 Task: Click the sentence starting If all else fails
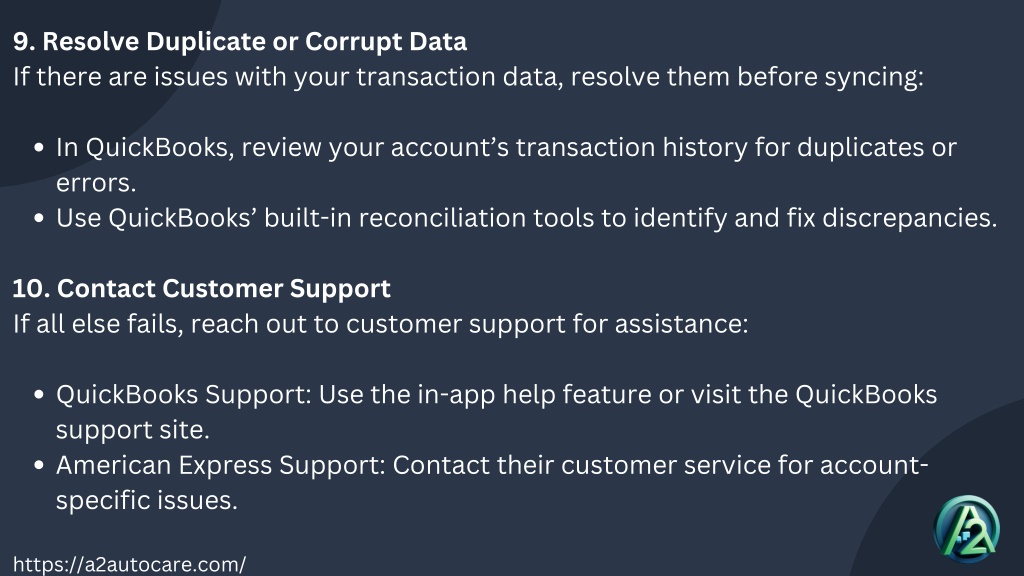381,324
